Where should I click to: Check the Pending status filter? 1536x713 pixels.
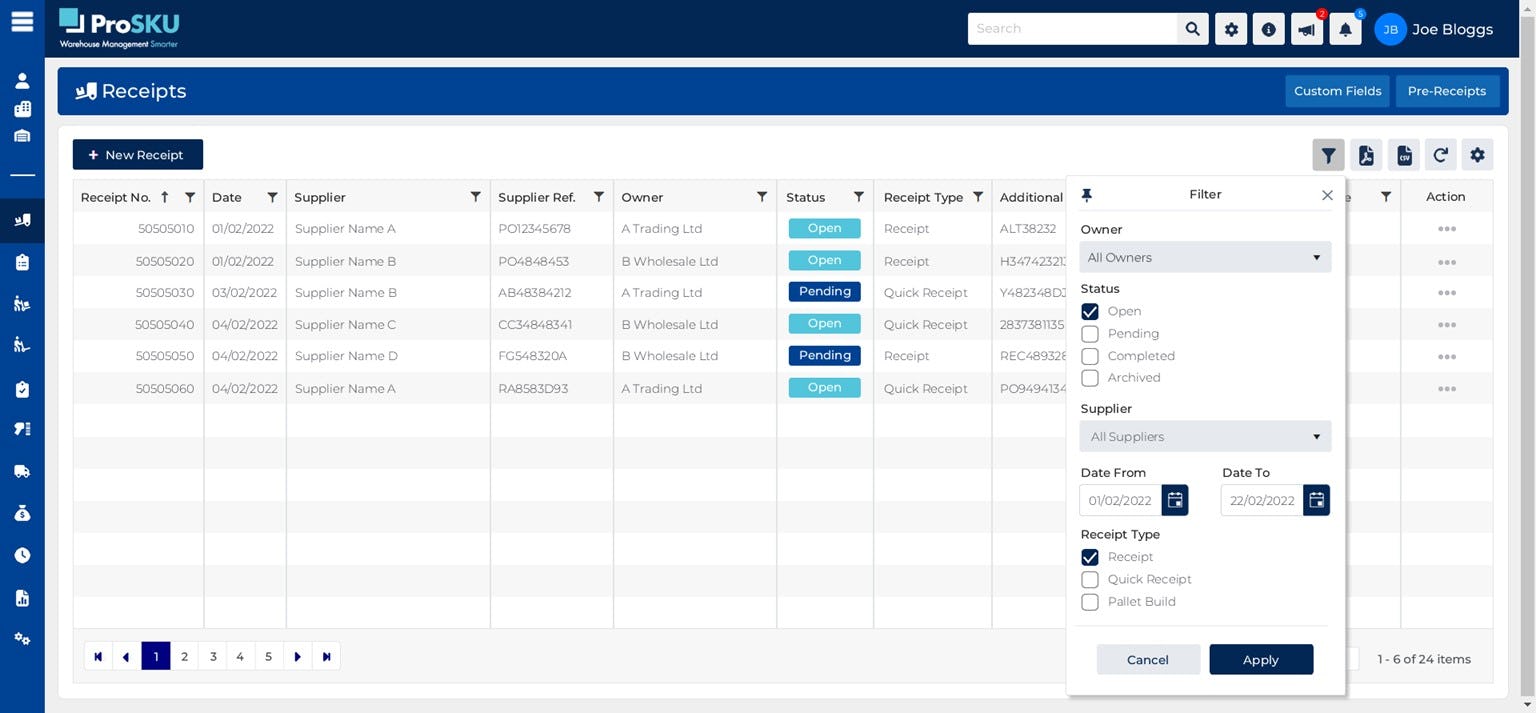1089,333
